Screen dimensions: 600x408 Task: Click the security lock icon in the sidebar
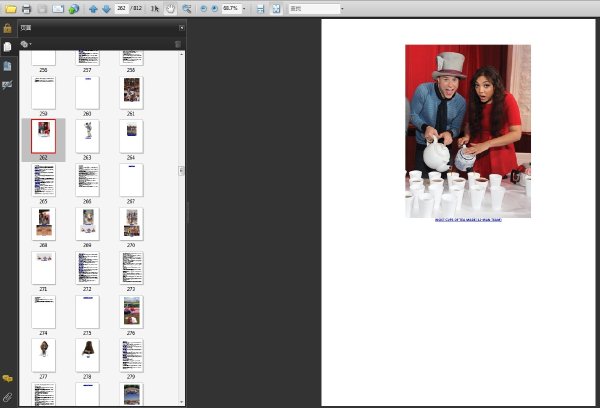click(x=7, y=28)
